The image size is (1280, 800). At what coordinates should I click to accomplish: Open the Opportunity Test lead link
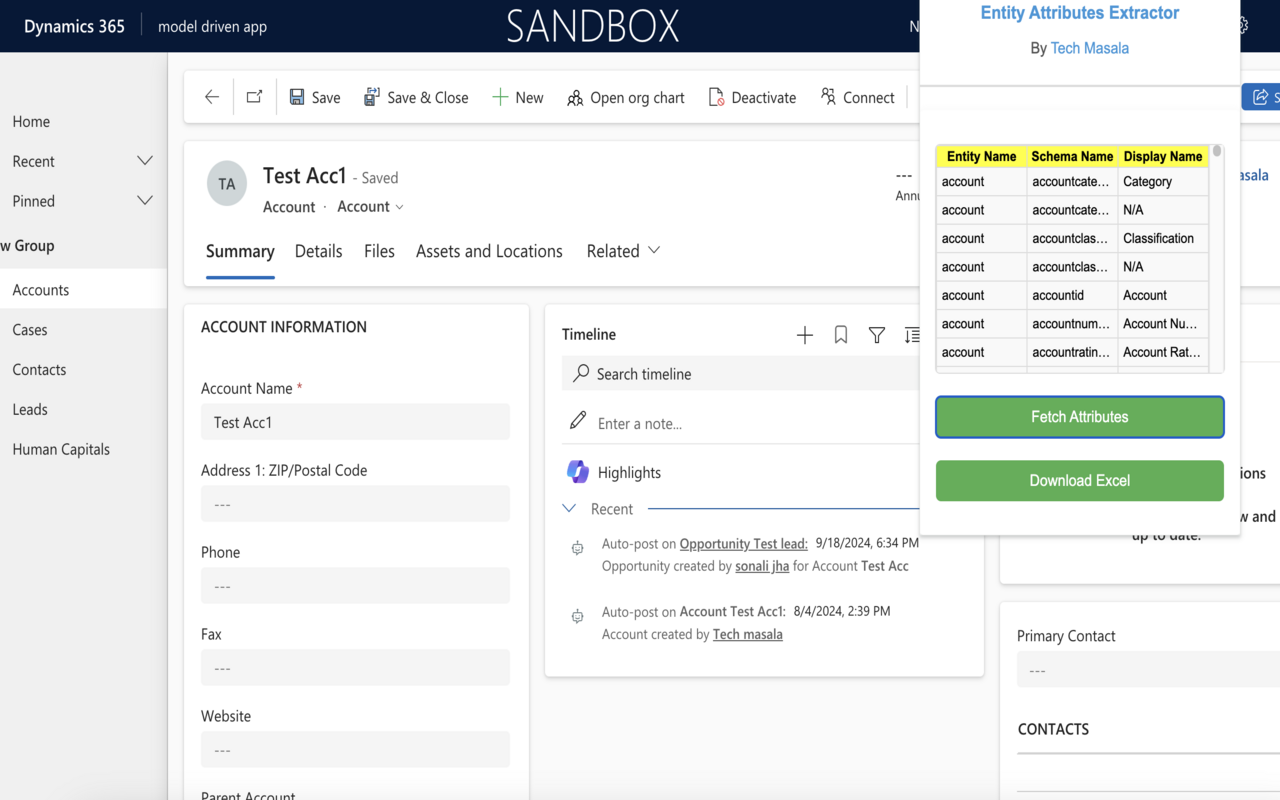743,543
